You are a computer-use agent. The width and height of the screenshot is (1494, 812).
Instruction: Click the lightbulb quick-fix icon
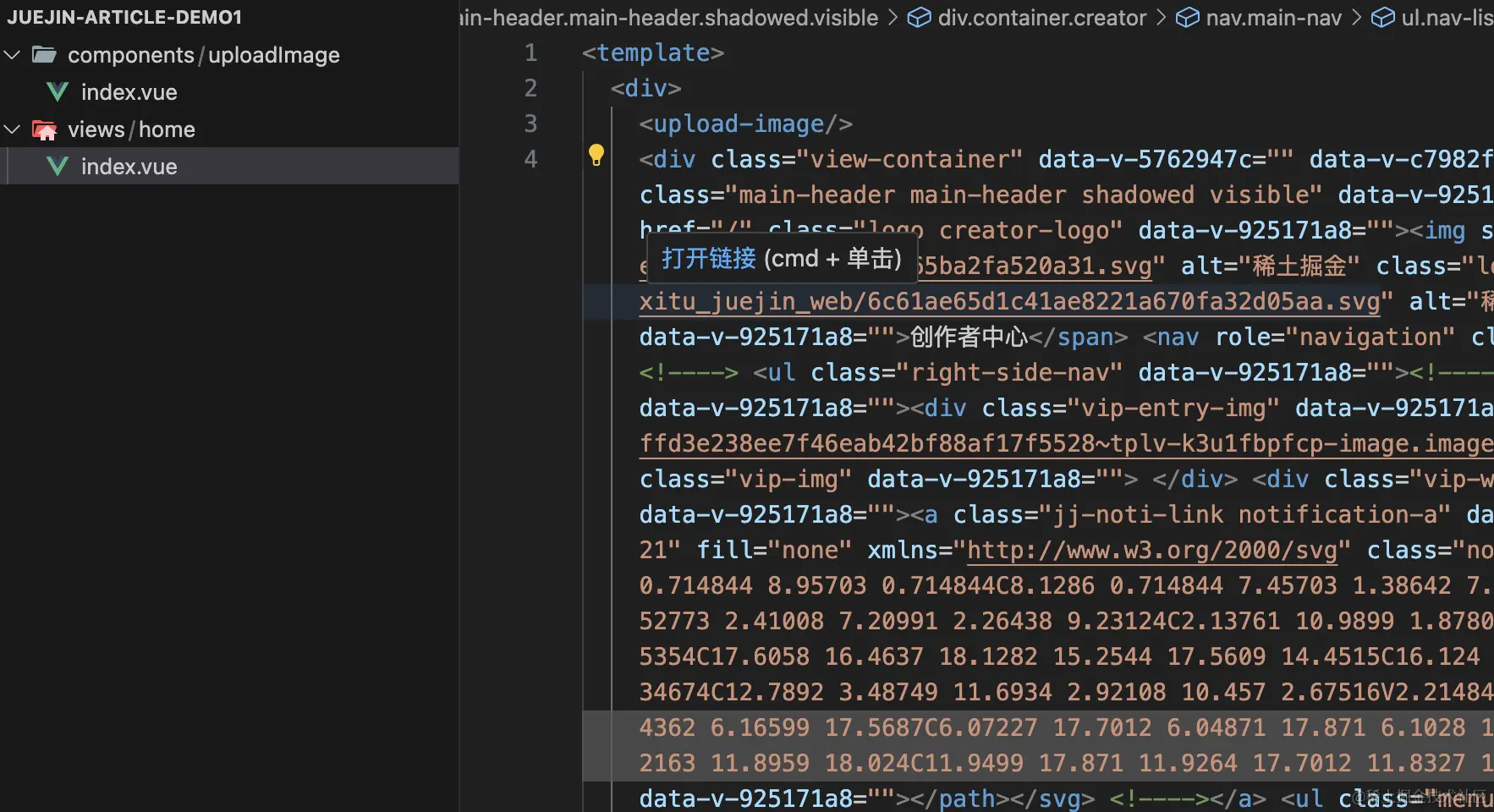[596, 155]
